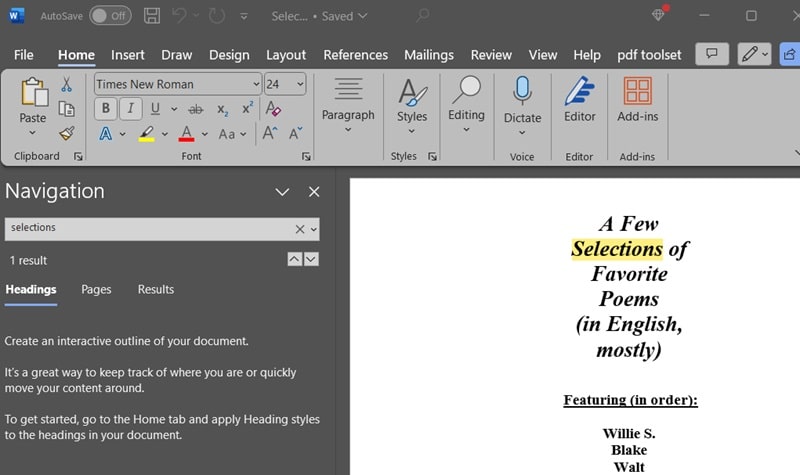Image resolution: width=800 pixels, height=475 pixels.
Task: Cut selection with the scissors icon
Action: pyautogui.click(x=66, y=84)
